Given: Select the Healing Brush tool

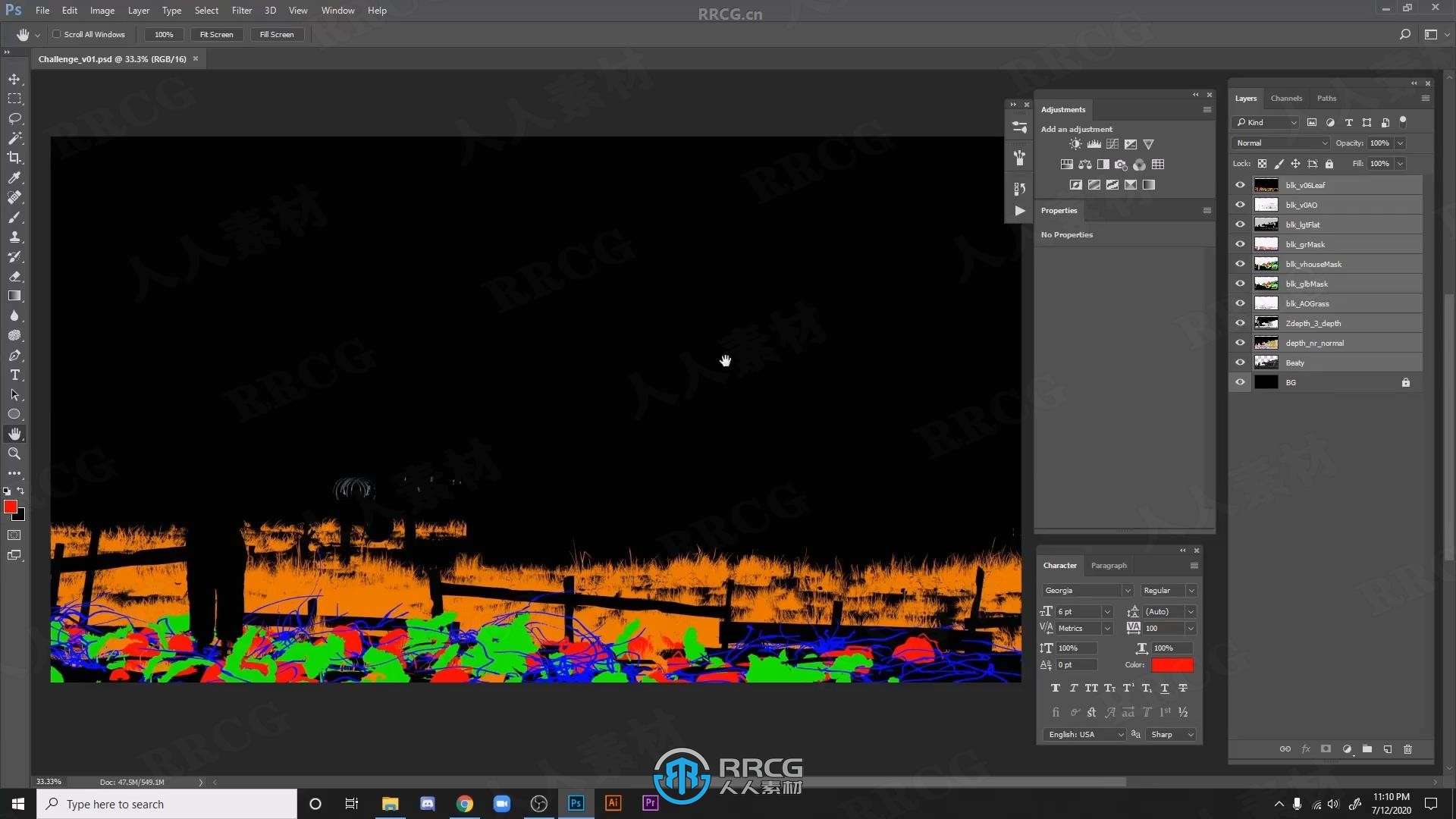Looking at the screenshot, I should (x=14, y=197).
